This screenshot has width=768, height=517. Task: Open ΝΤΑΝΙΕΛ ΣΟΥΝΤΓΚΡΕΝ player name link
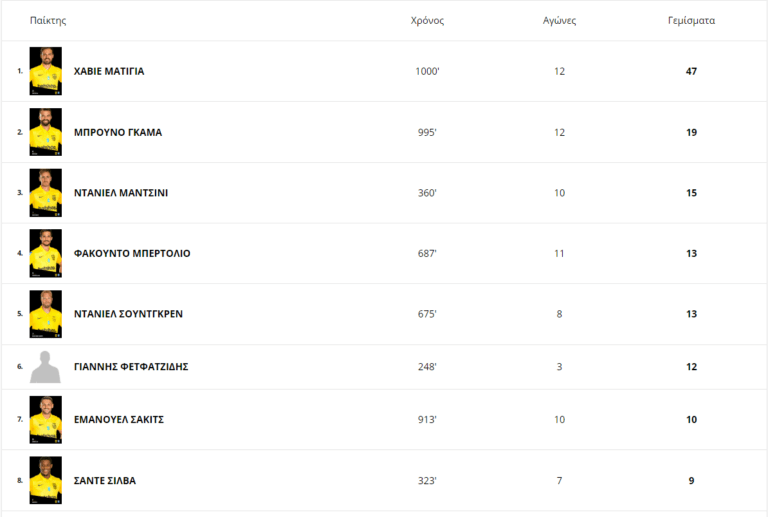click(128, 314)
